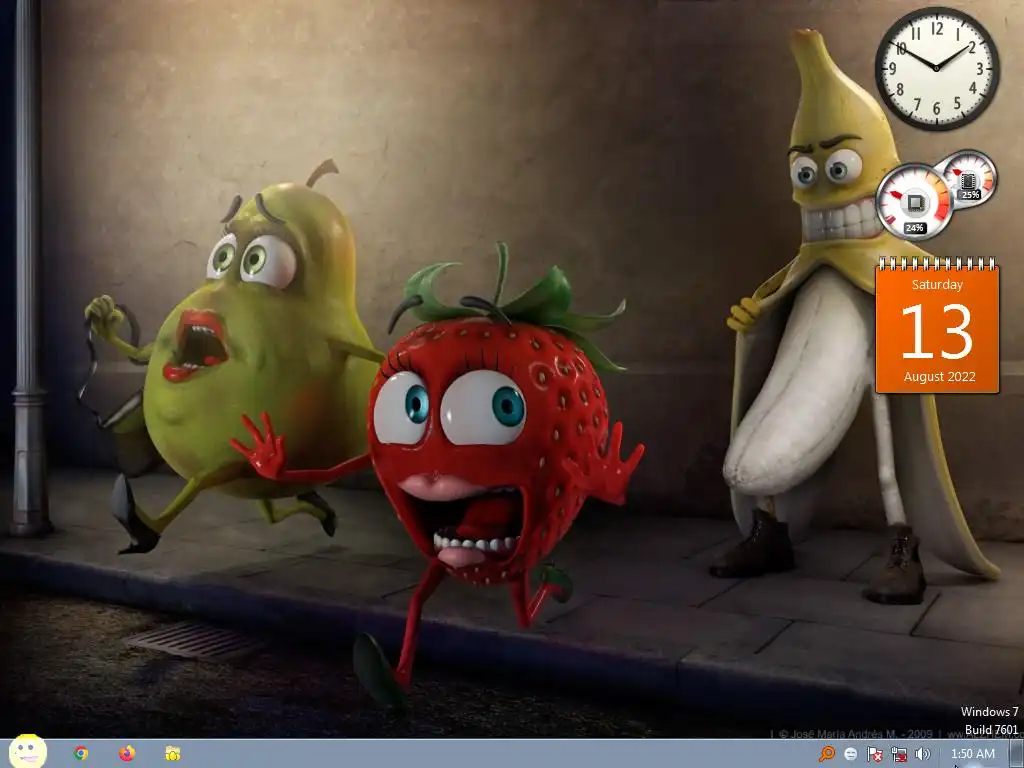Screen dimensions: 1024x768
Task: Launch Google Chrome from the taskbar
Action: 81,754
